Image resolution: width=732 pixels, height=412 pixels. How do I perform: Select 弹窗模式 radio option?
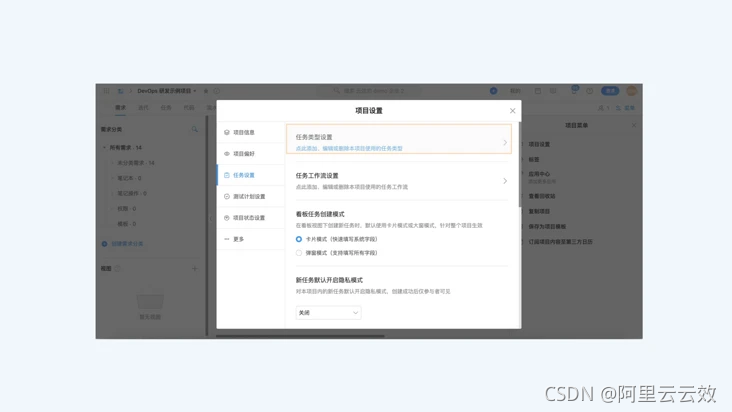coord(299,253)
